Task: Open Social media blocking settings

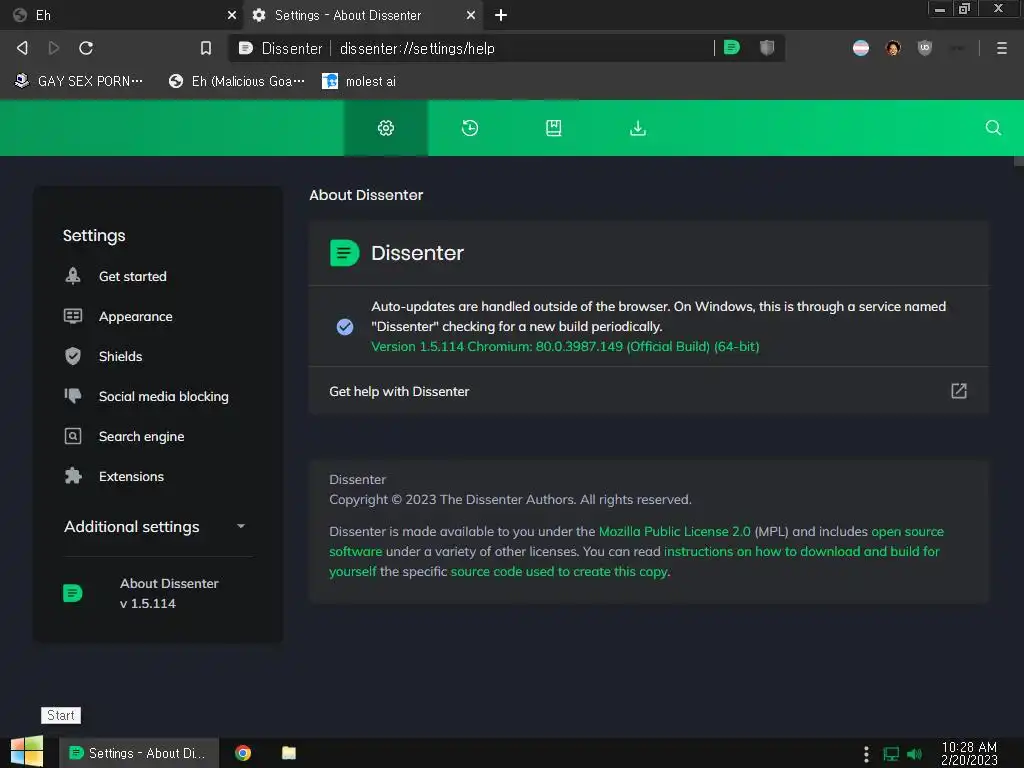Action: pyautogui.click(x=163, y=396)
